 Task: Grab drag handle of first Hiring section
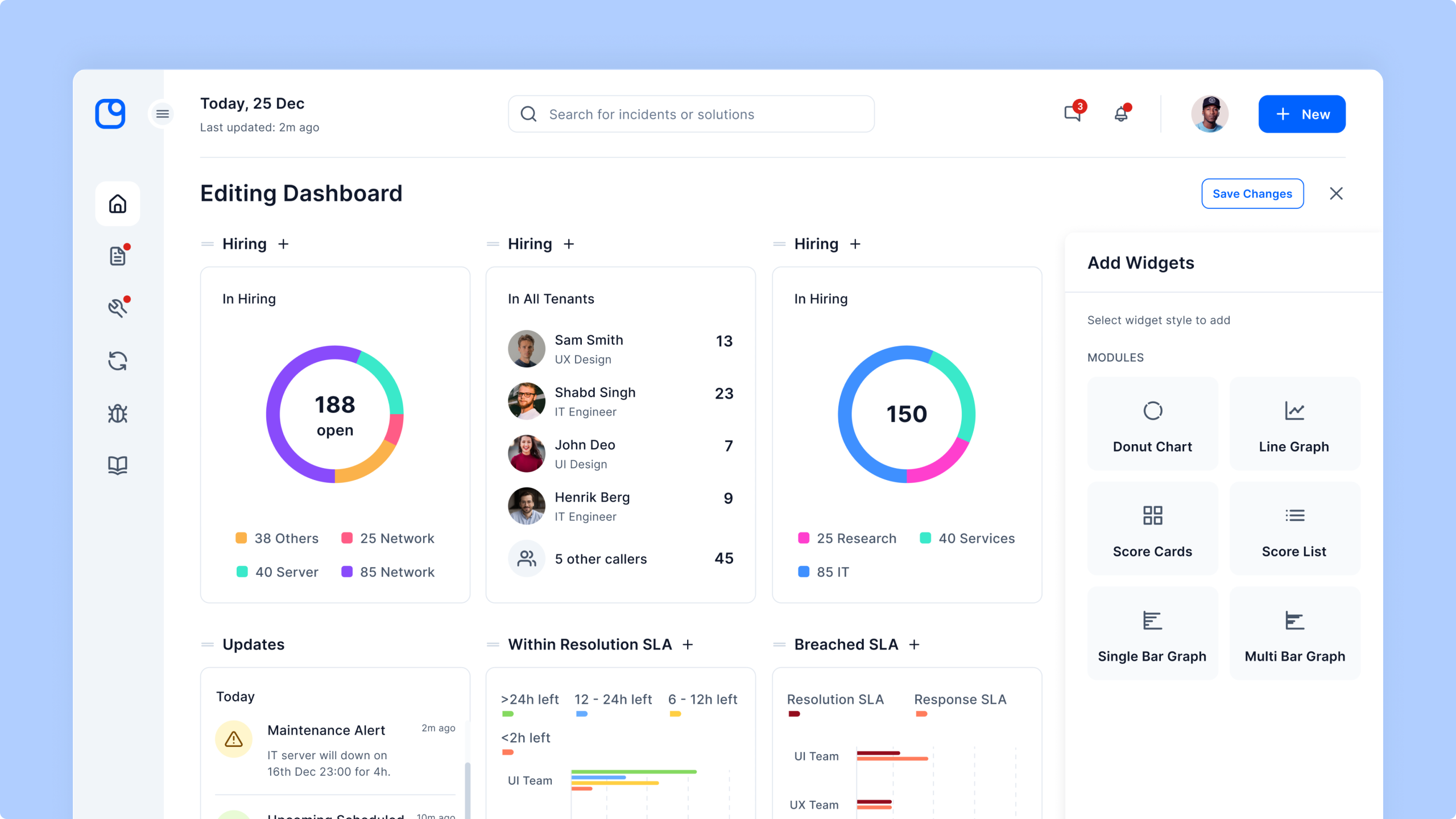[x=208, y=244]
